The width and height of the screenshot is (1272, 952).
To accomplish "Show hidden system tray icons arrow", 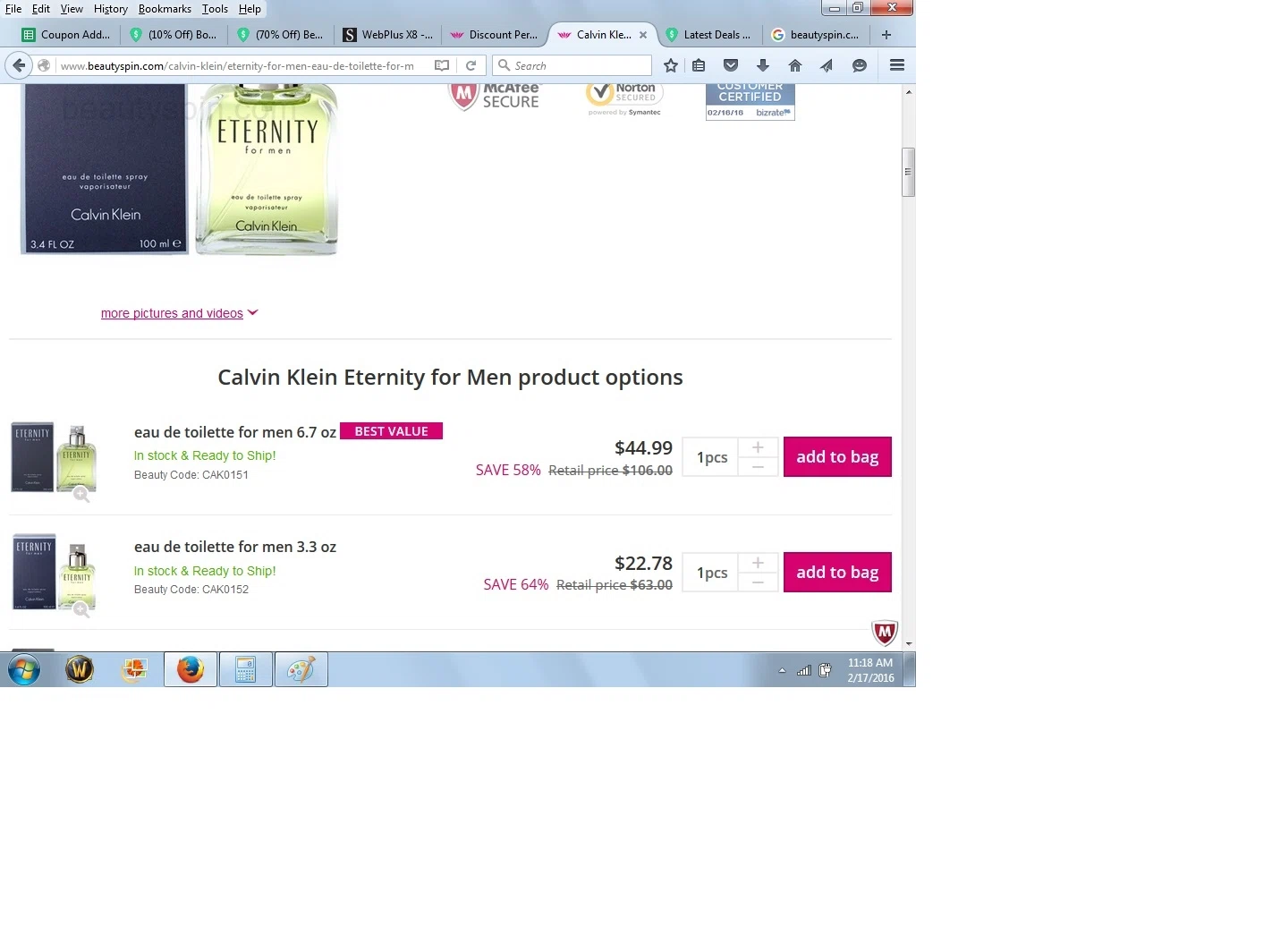I will click(x=782, y=670).
